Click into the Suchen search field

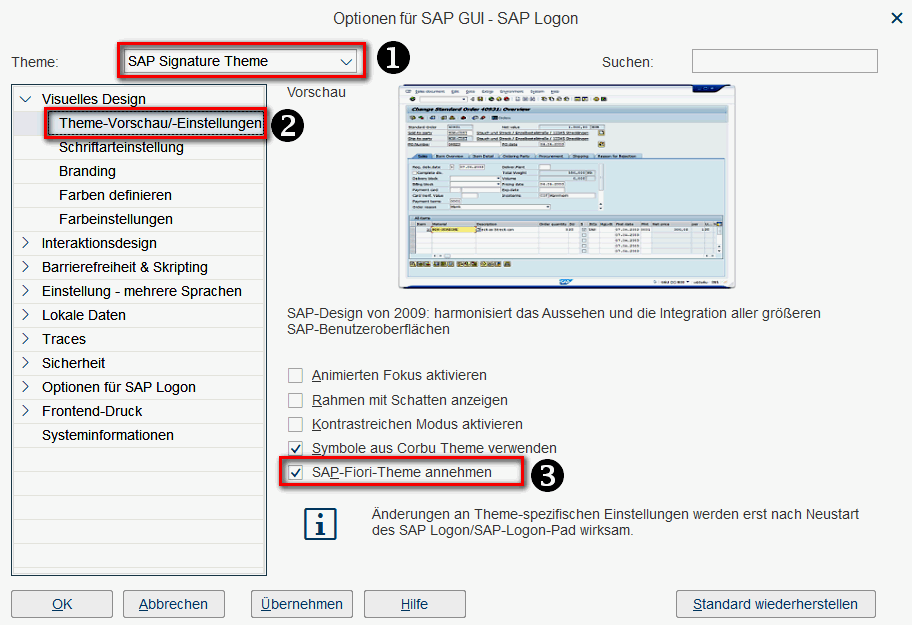(x=784, y=61)
